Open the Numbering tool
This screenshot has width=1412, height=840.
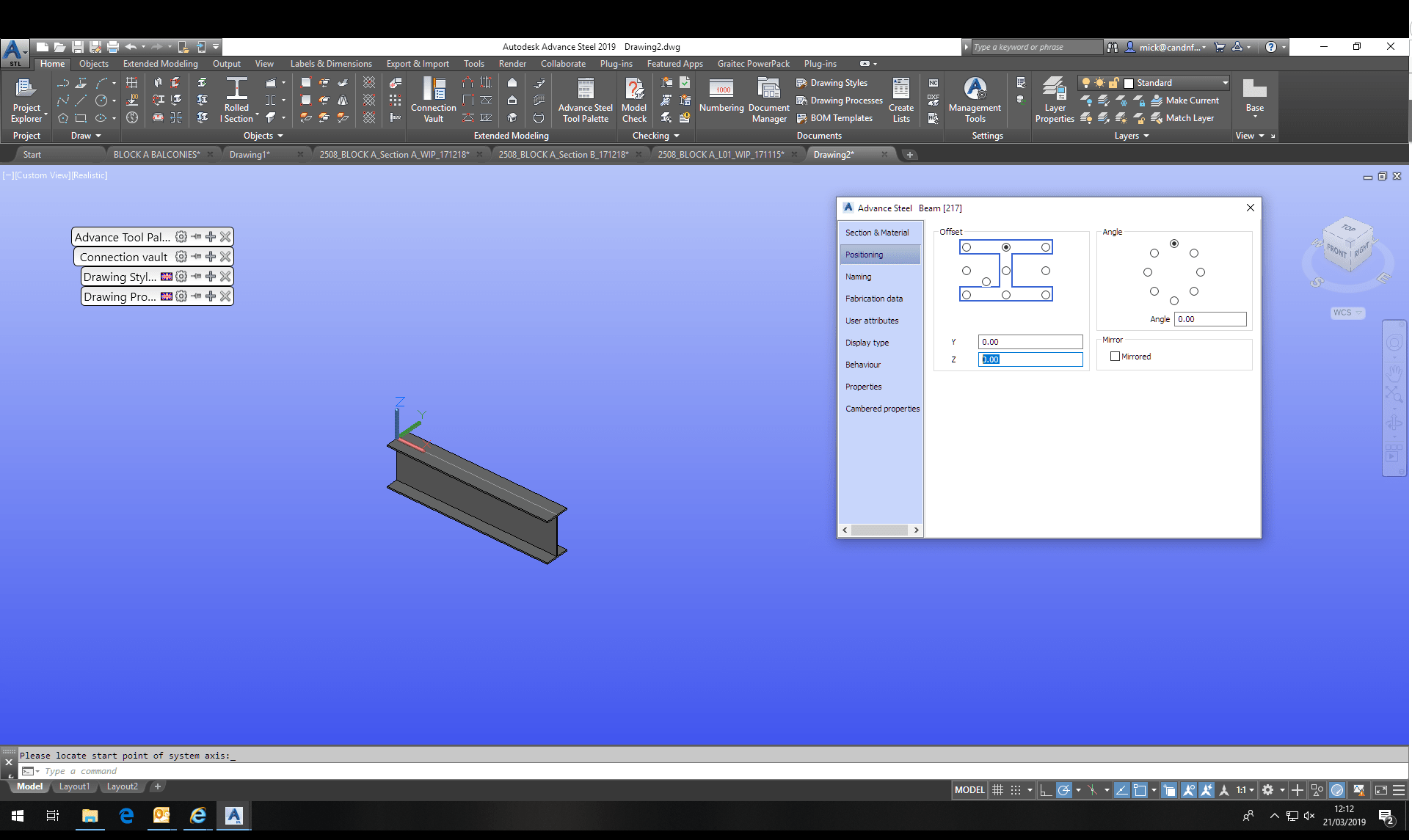coord(721,99)
